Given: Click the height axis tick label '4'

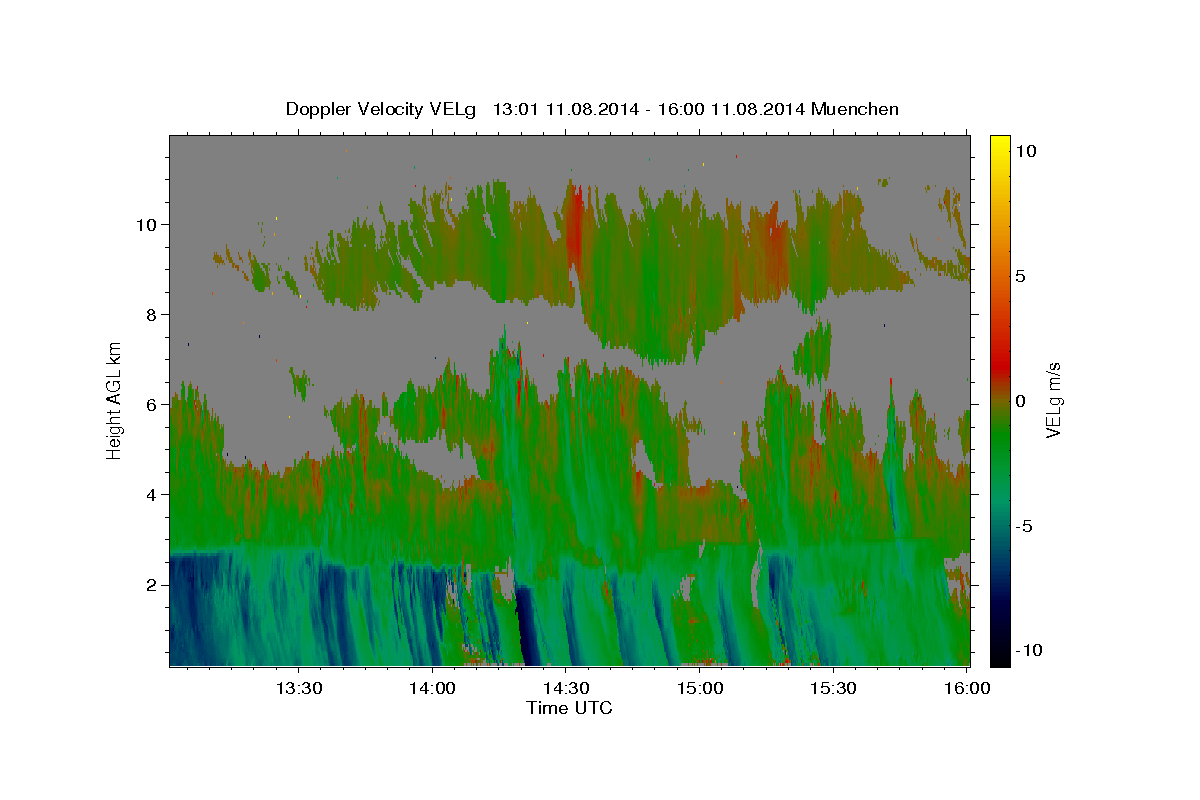Looking at the screenshot, I should point(153,495).
